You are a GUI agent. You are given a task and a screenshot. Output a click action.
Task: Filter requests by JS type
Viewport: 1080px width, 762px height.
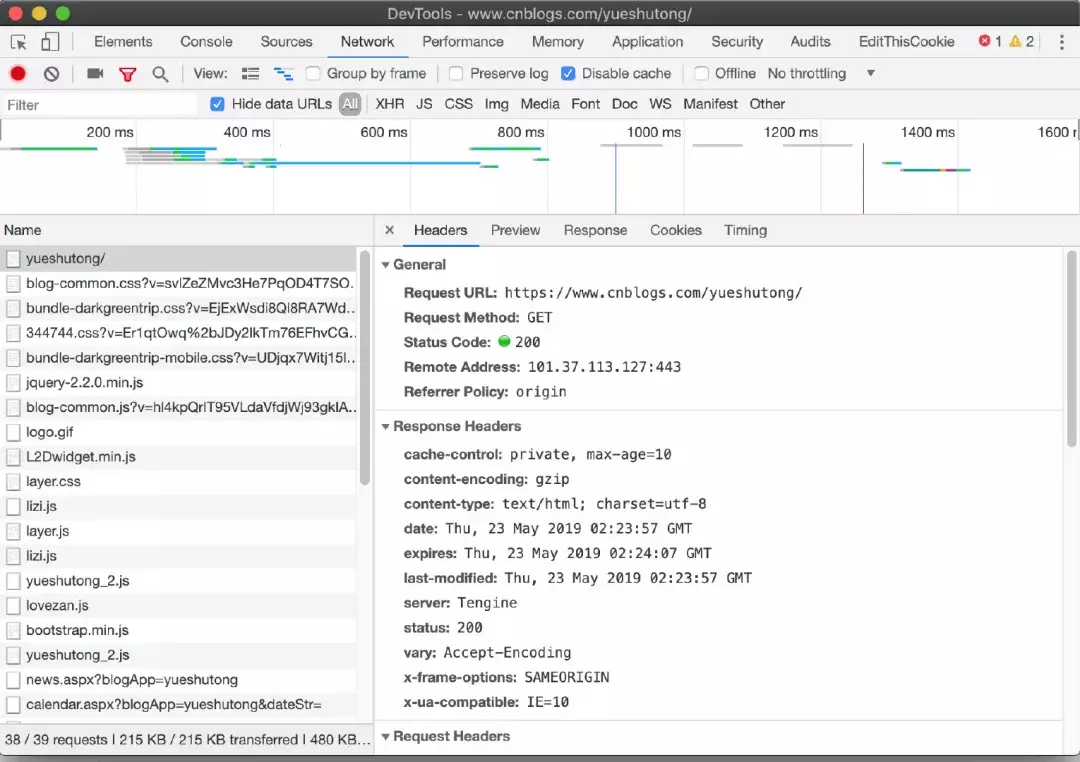[424, 104]
